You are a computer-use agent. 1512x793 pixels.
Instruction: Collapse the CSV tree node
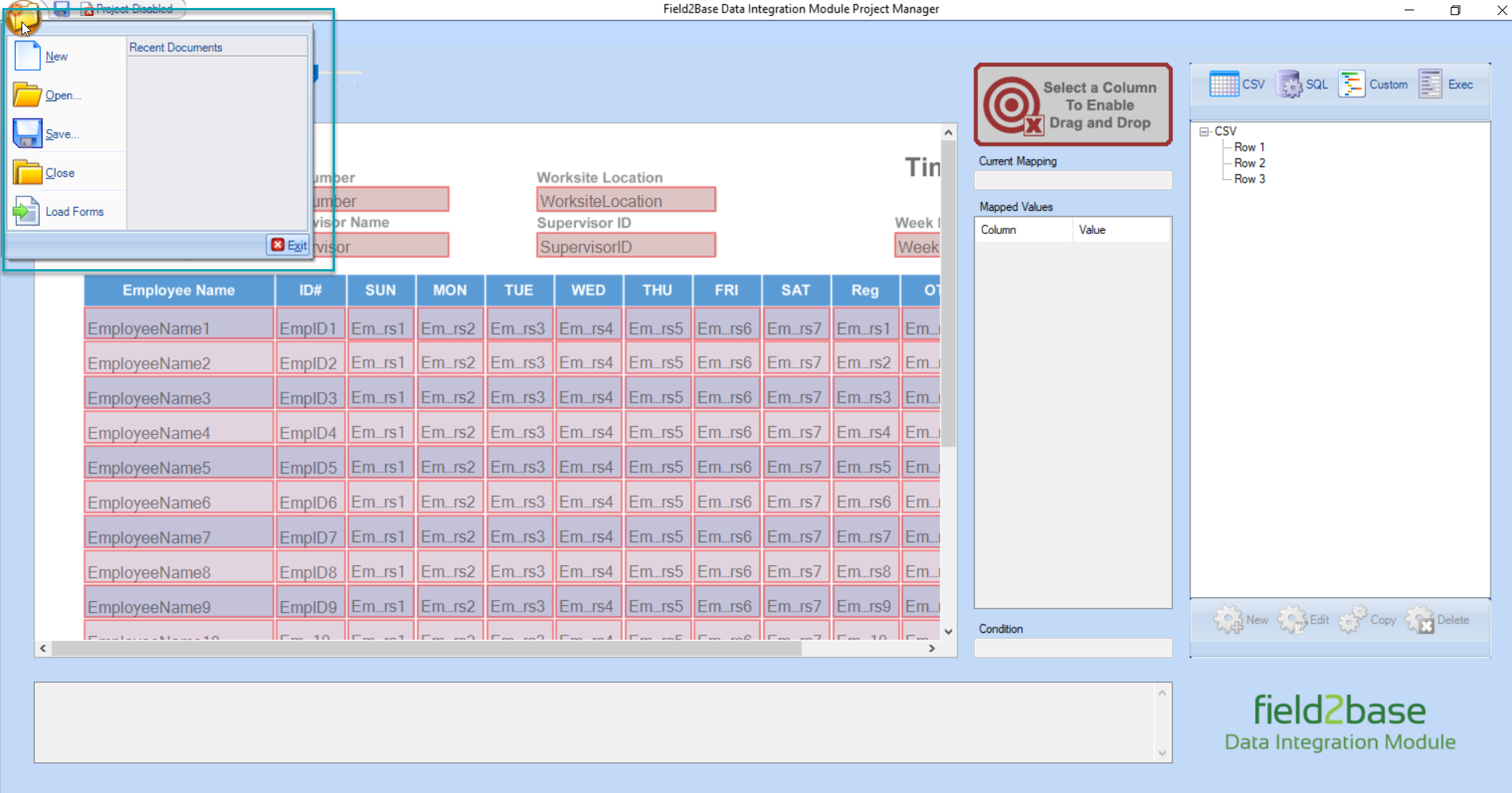coord(1204,131)
